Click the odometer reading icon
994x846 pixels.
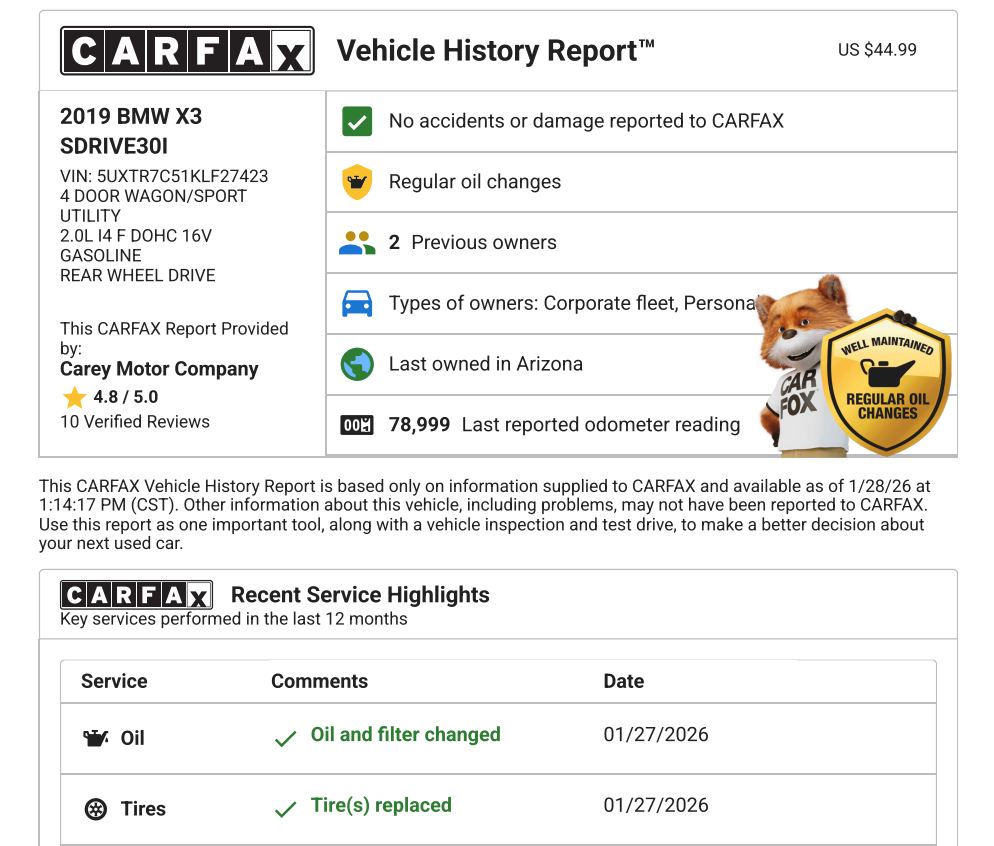(x=356, y=425)
